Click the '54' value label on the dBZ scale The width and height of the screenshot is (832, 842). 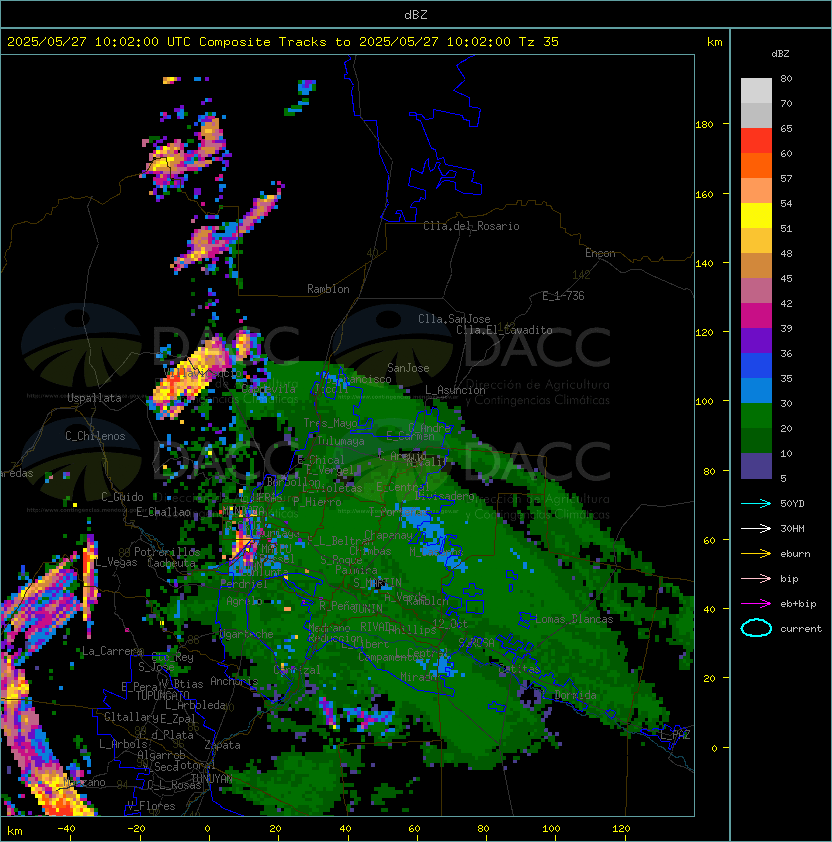[x=786, y=204]
